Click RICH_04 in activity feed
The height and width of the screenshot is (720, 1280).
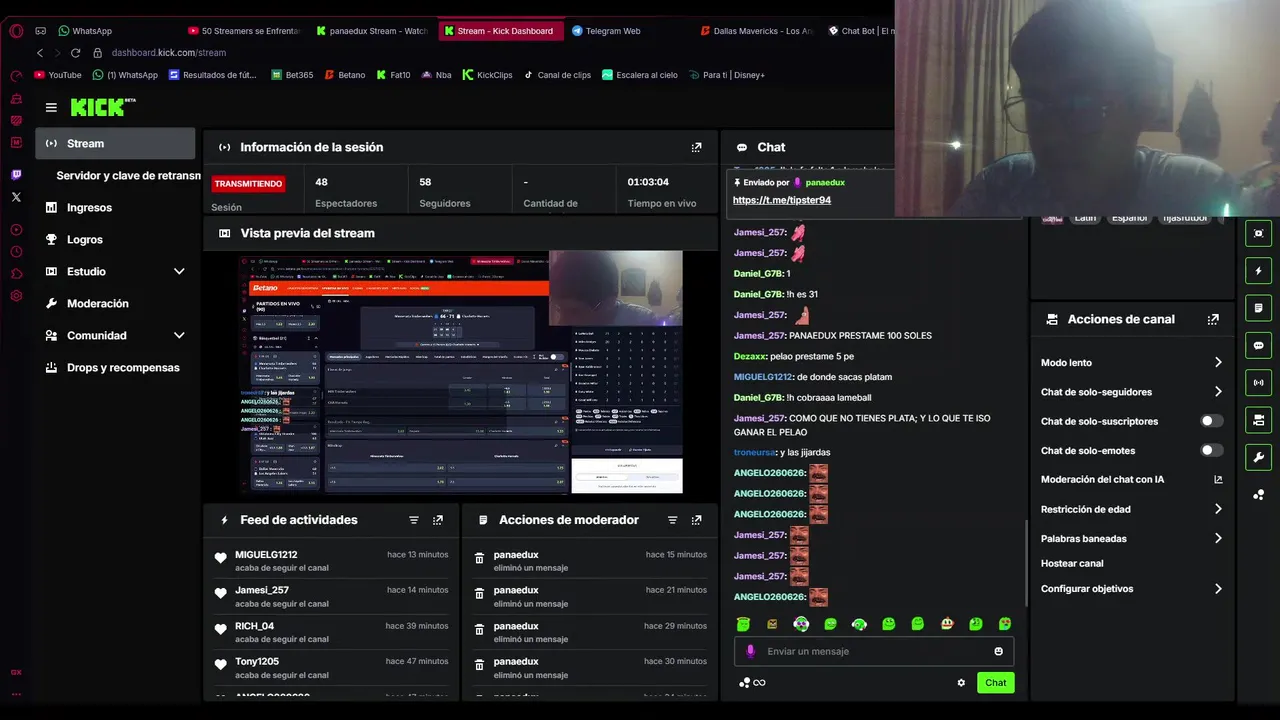pyautogui.click(x=254, y=626)
